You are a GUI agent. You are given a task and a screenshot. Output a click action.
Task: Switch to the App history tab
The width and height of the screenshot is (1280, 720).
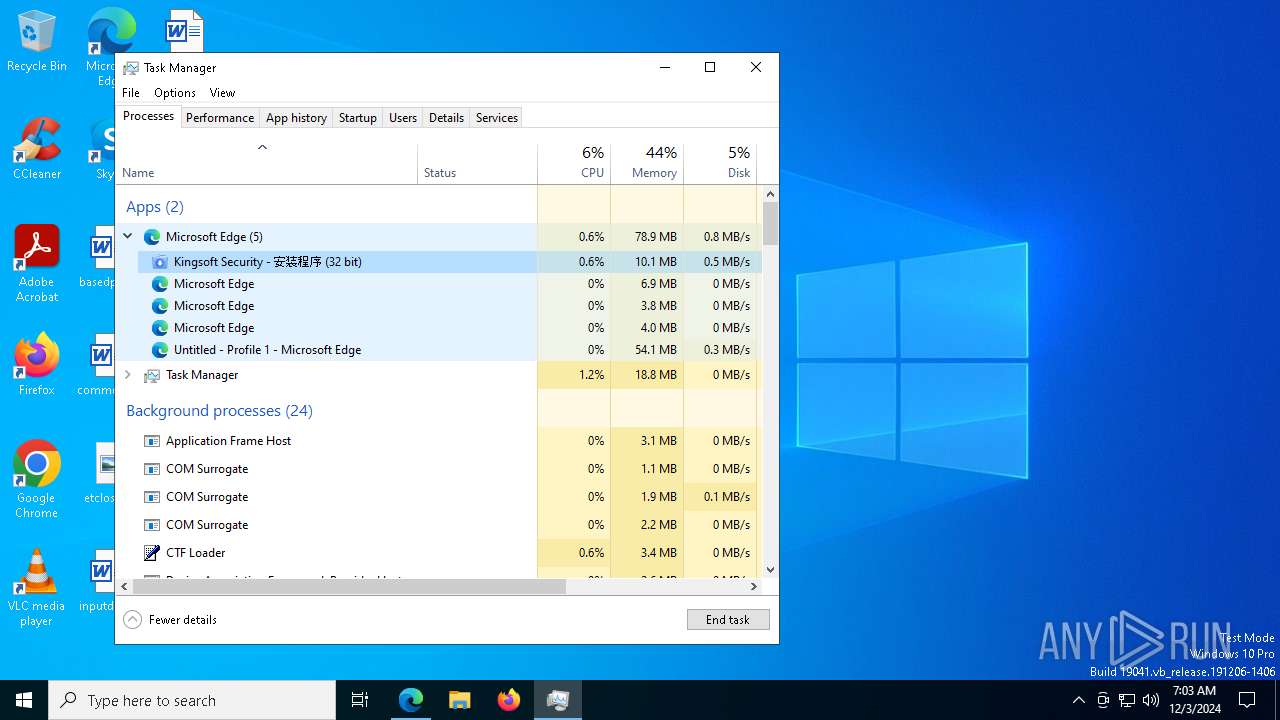(x=296, y=118)
